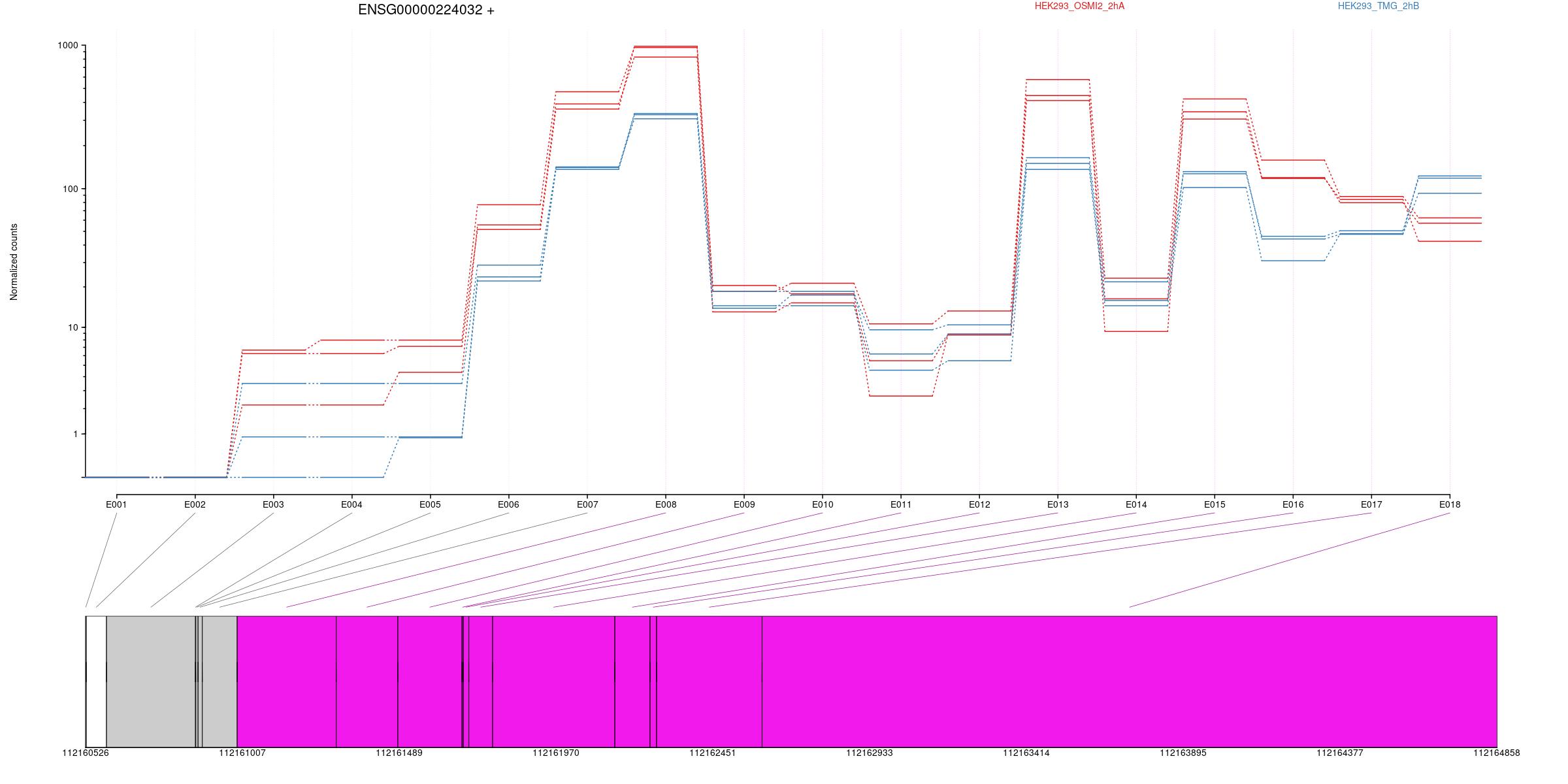Select exon label E014
1568x784 pixels.
pos(1136,504)
